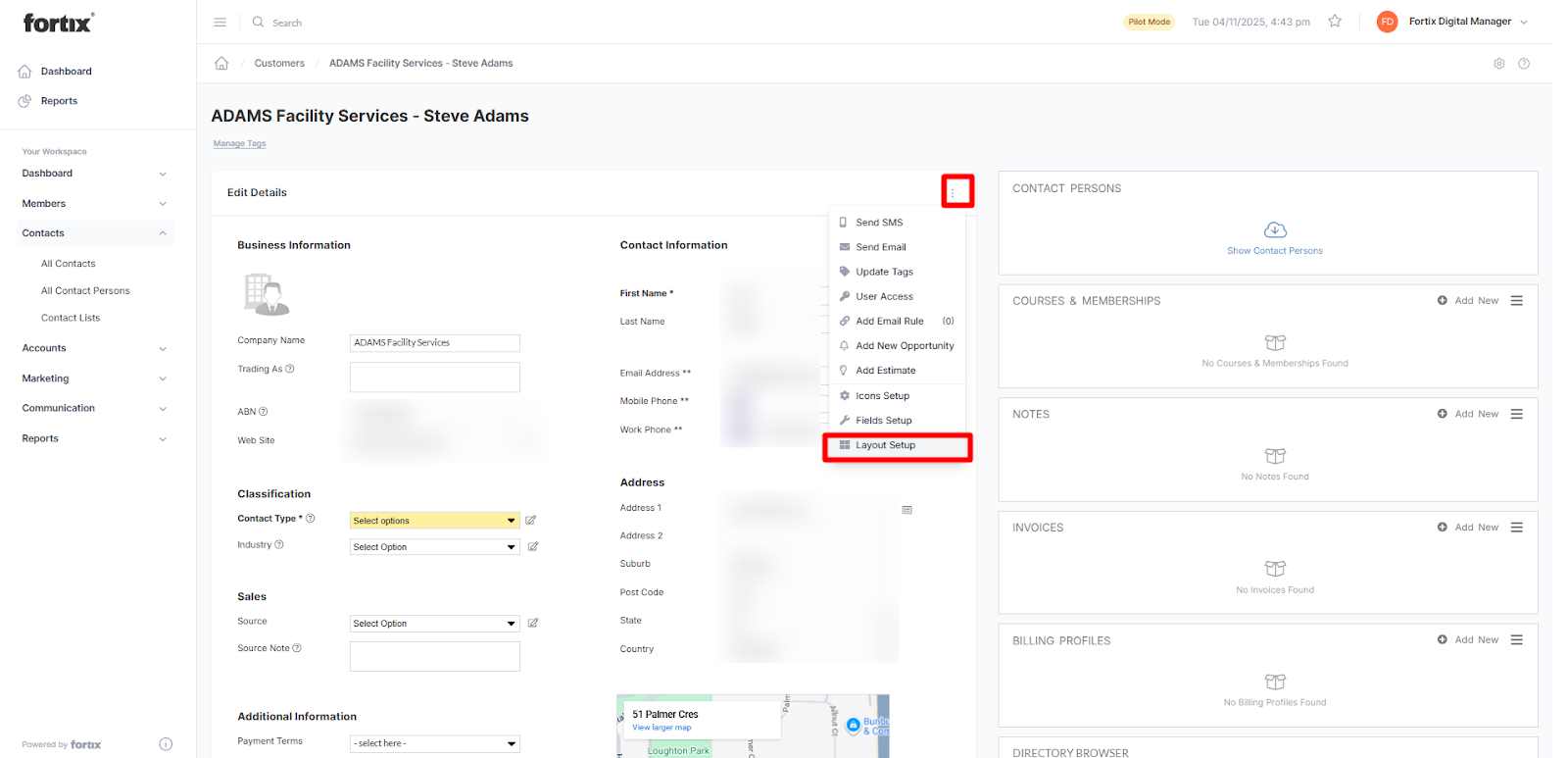1568x758 pixels.
Task: Toggle the hamburger sidebar menu icon
Action: point(220,22)
